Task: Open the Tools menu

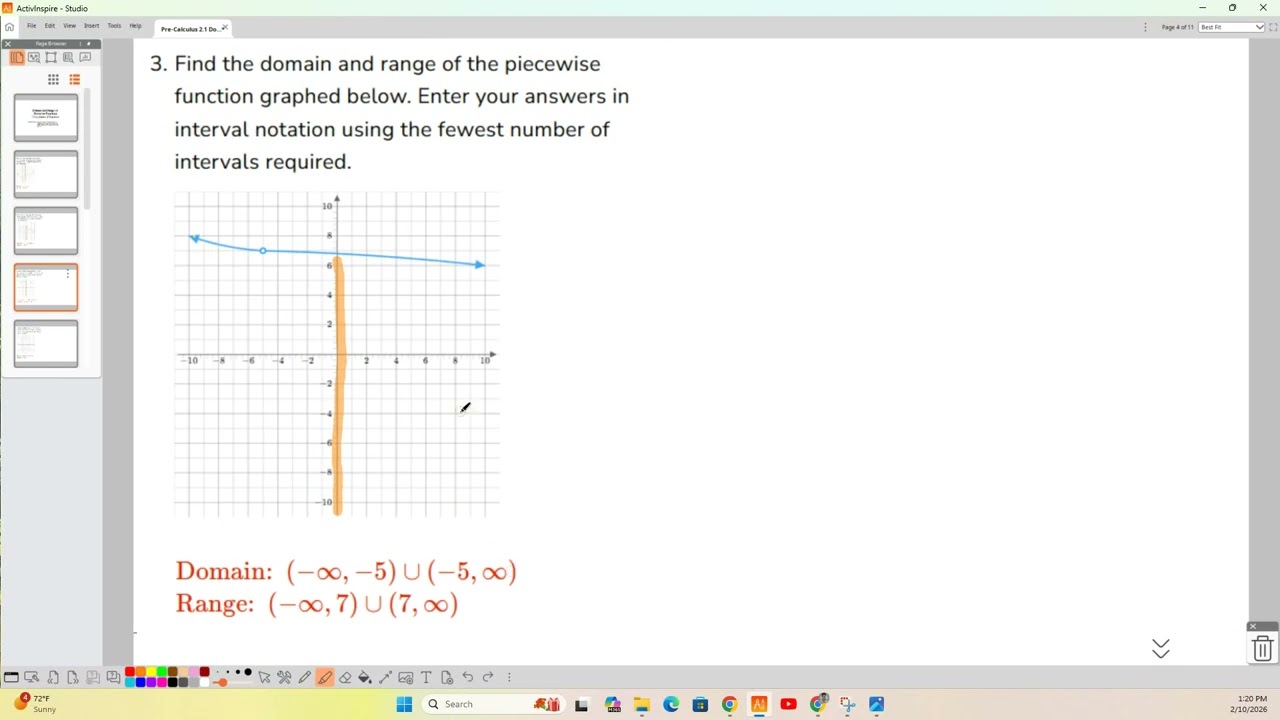Action: 114,26
